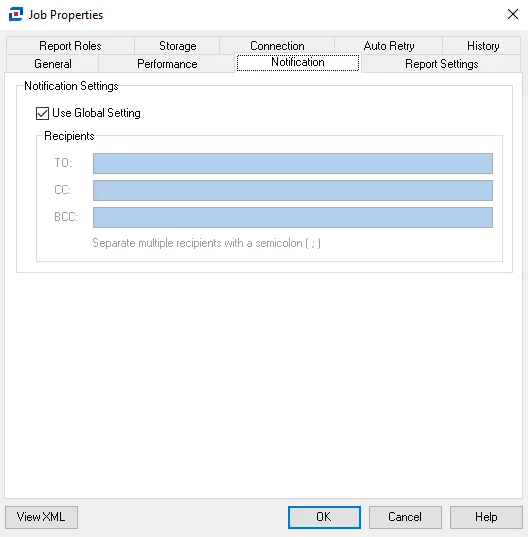Click the Cancel button
The height and width of the screenshot is (537, 528).
pyautogui.click(x=405, y=517)
